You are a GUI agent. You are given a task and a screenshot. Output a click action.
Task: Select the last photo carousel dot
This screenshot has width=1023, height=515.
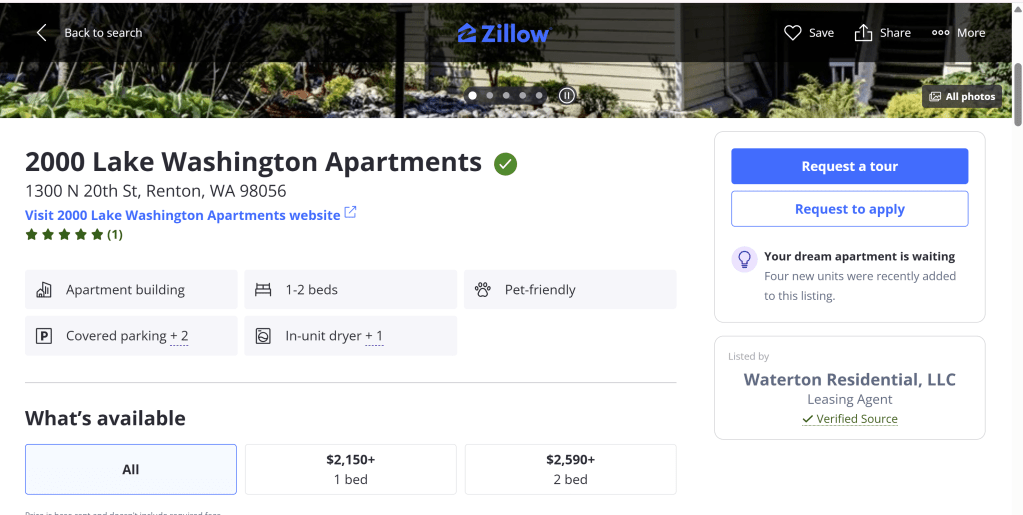[x=539, y=96]
